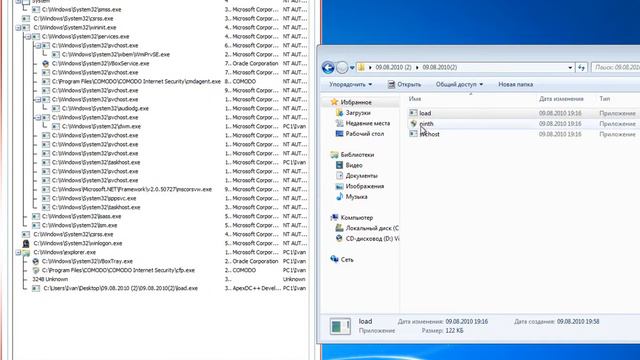640x360 pixels.
Task: Open the Изображения library icon
Action: click(x=339, y=186)
